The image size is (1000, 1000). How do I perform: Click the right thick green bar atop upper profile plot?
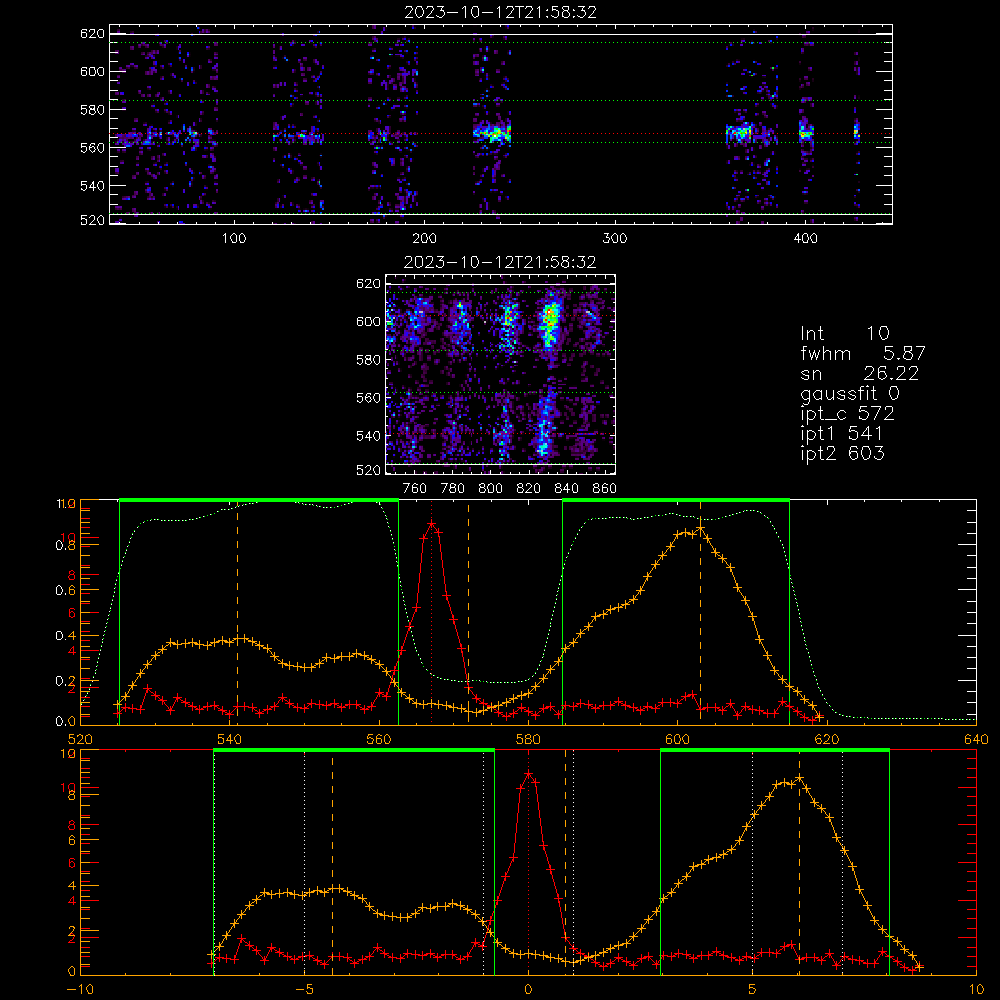(676, 500)
